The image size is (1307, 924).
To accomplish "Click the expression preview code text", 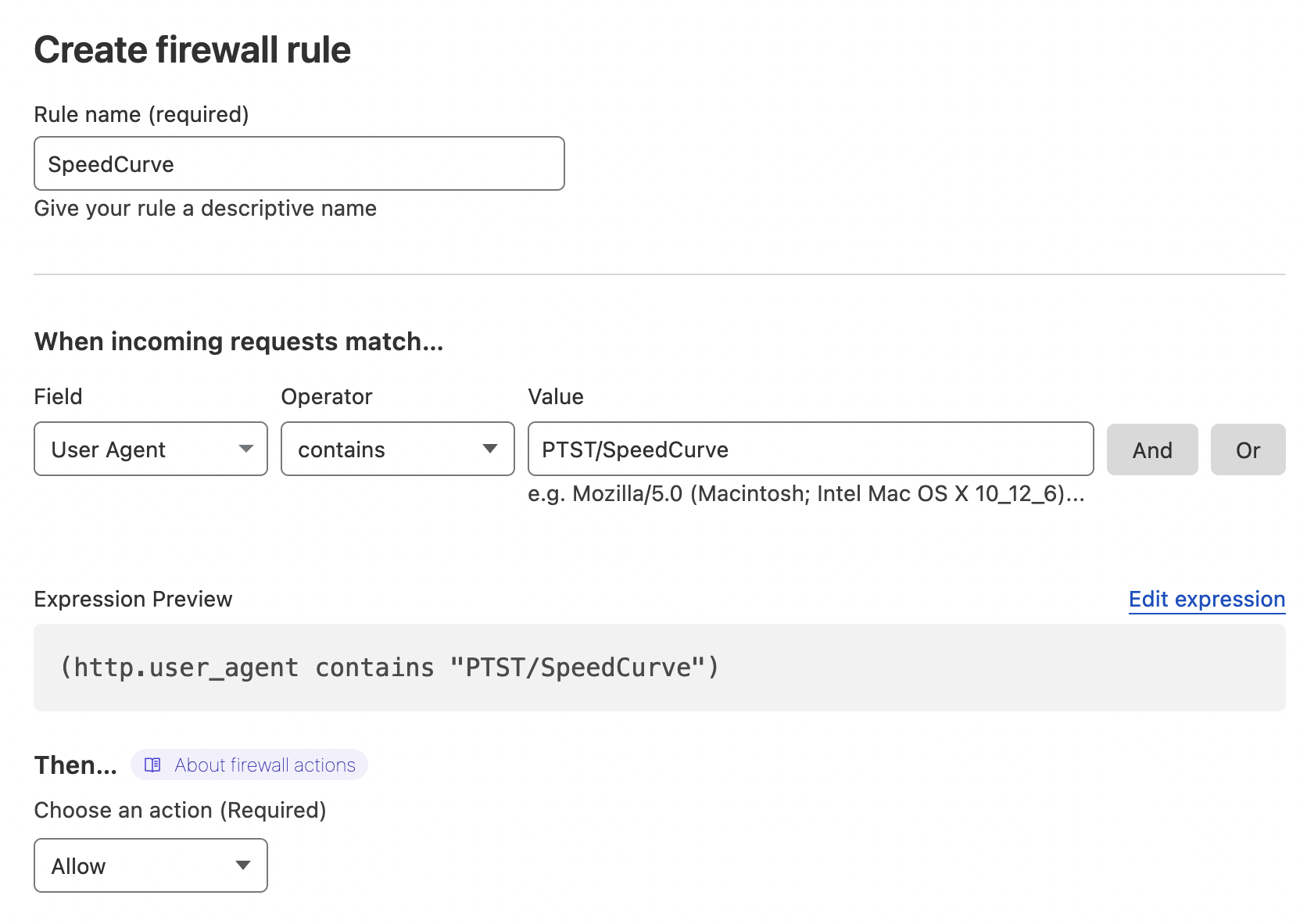I will click(389, 668).
